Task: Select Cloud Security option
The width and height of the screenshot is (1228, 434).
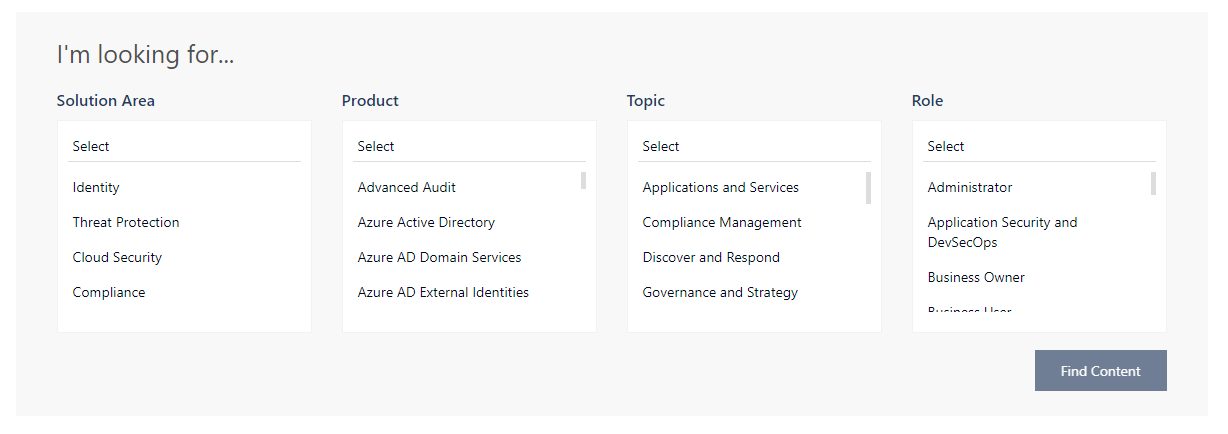Action: coord(117,257)
